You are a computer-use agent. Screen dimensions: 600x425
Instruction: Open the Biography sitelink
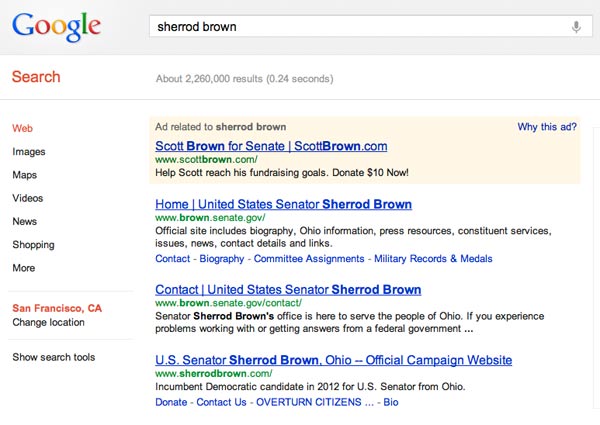point(222,258)
